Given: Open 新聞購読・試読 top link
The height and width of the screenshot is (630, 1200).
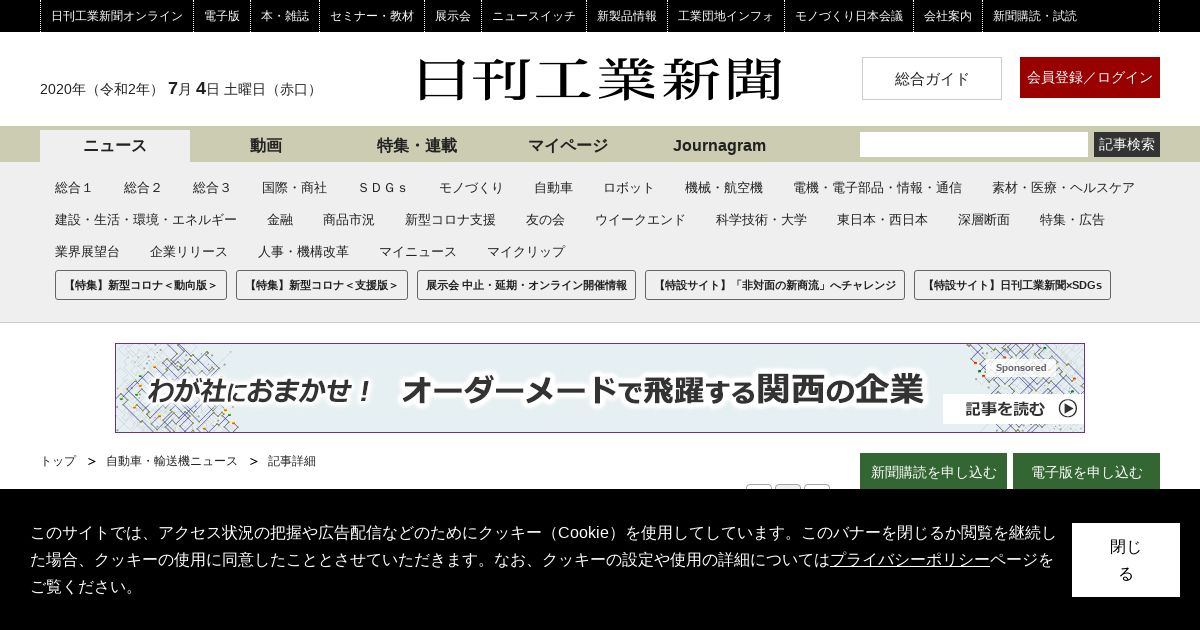Looking at the screenshot, I should tap(1035, 16).
